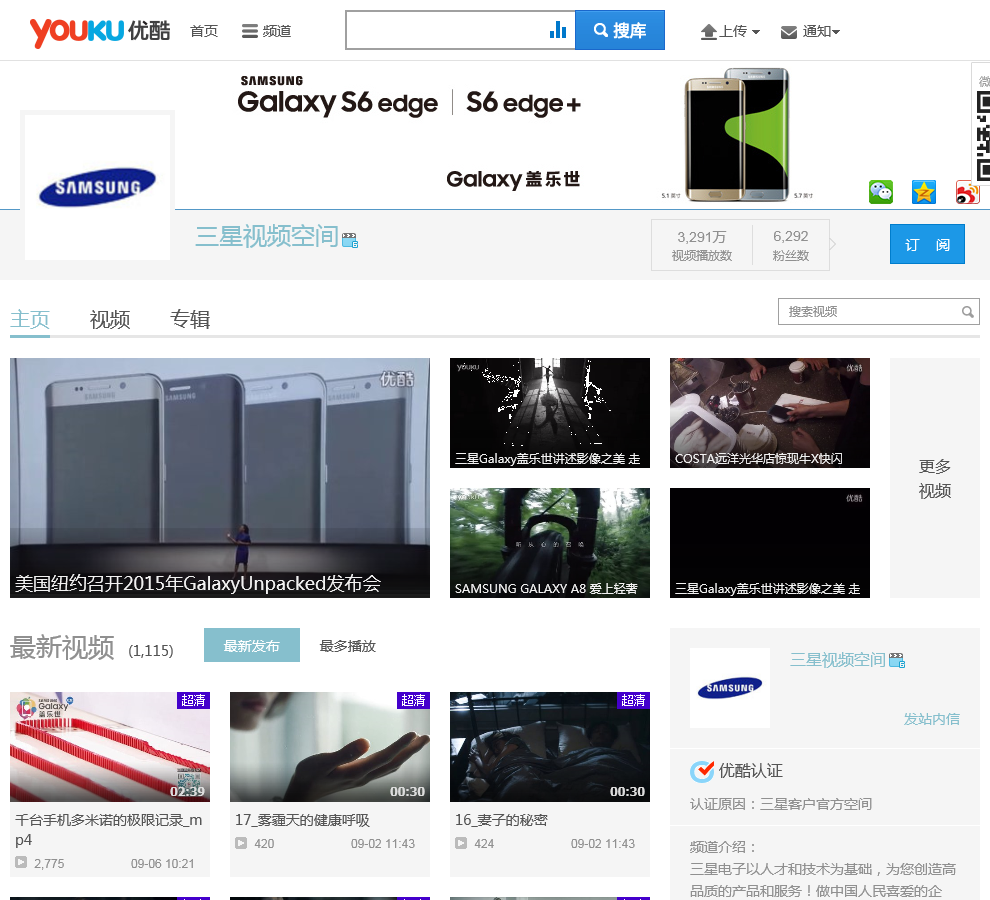Screen dimensions: 990x900
Task: Select the 最多播放 sort tab
Action: (347, 645)
